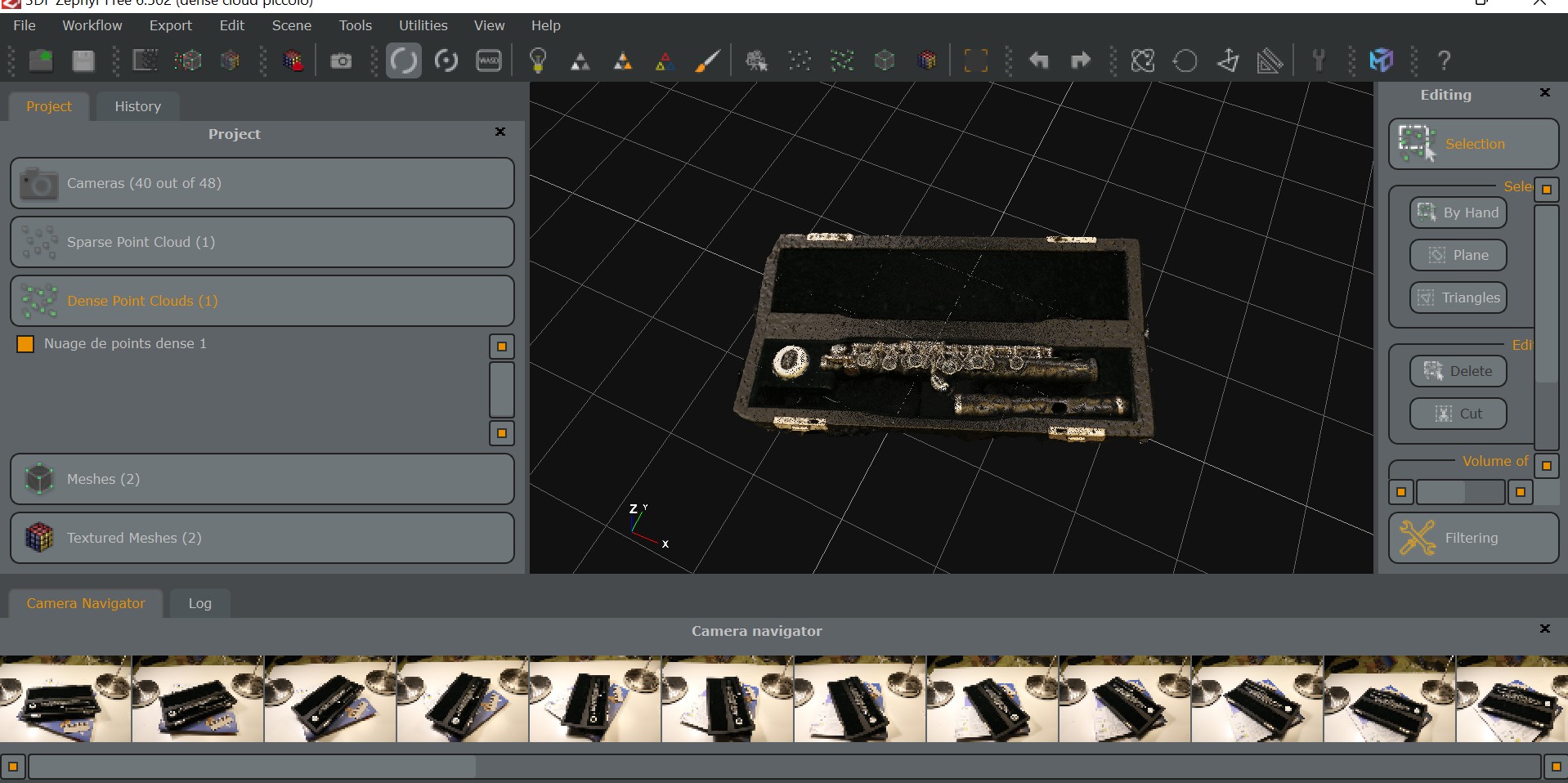Switch to the History tab
This screenshot has height=783, width=1568.
(137, 106)
